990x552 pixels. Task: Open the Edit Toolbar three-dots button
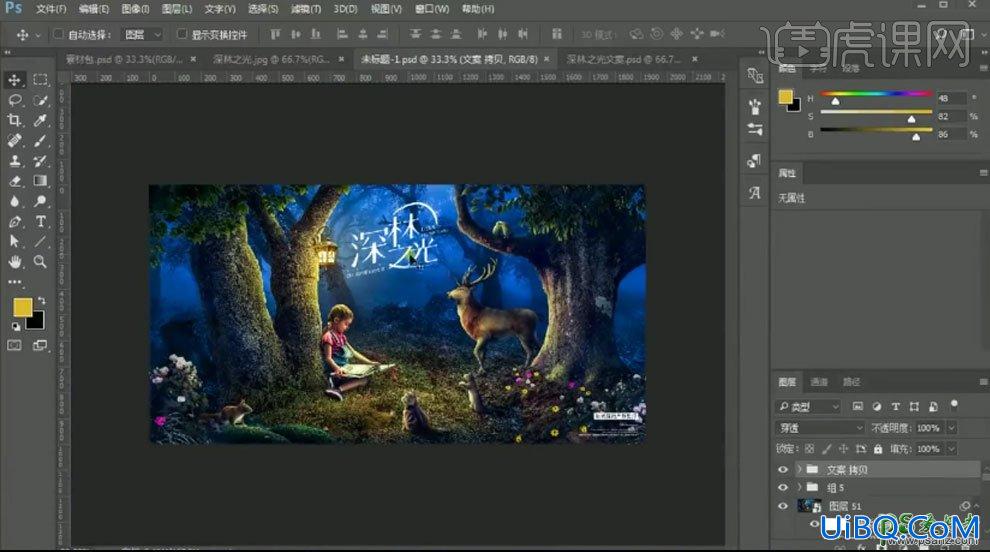click(x=15, y=282)
